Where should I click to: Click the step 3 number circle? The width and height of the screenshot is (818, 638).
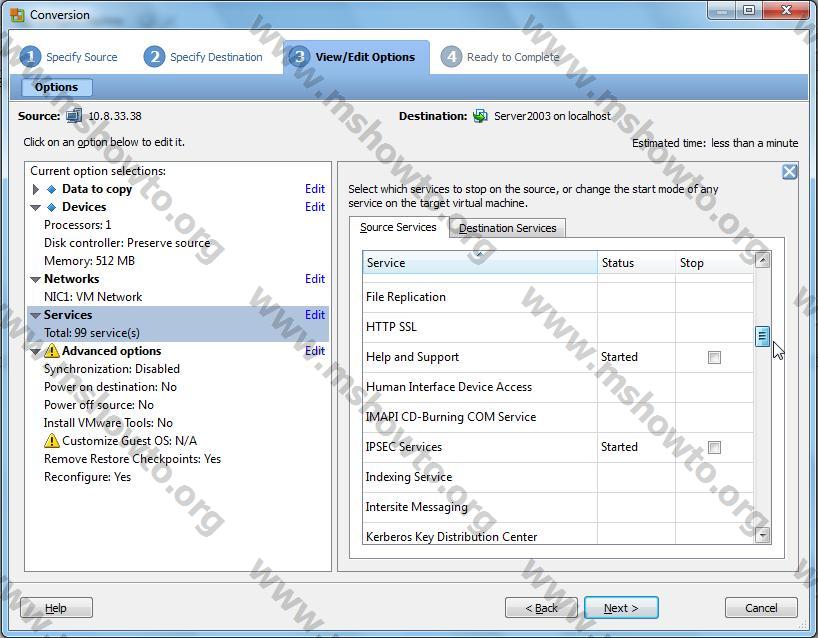[299, 57]
